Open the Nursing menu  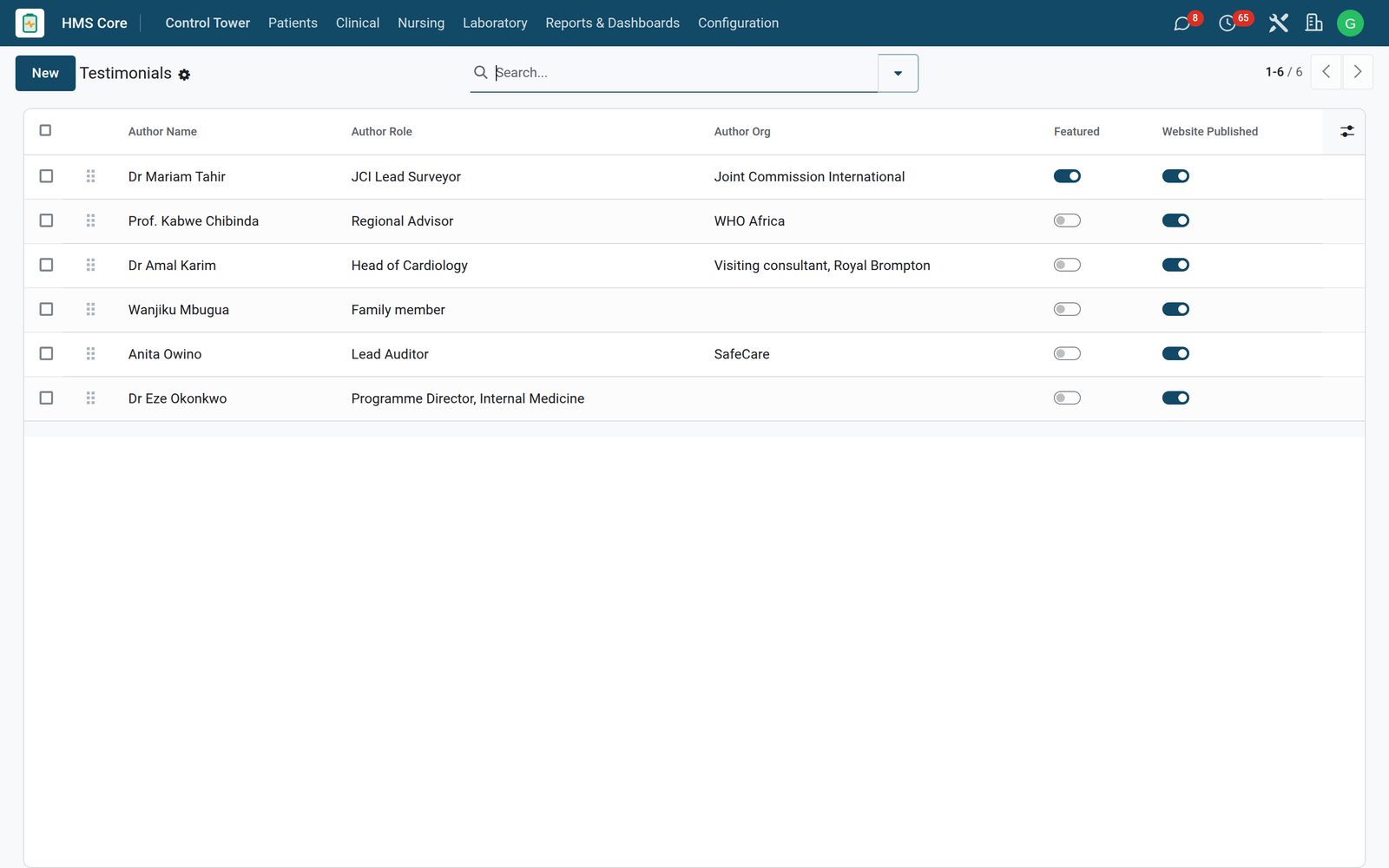421,23
